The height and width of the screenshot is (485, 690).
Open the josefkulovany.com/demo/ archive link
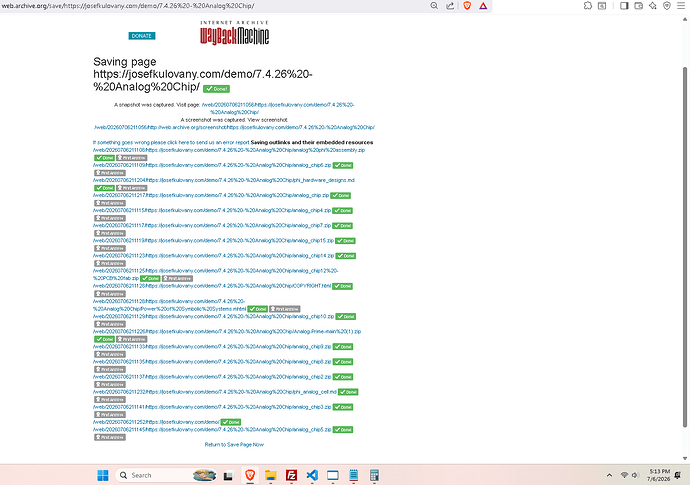click(x=156, y=422)
